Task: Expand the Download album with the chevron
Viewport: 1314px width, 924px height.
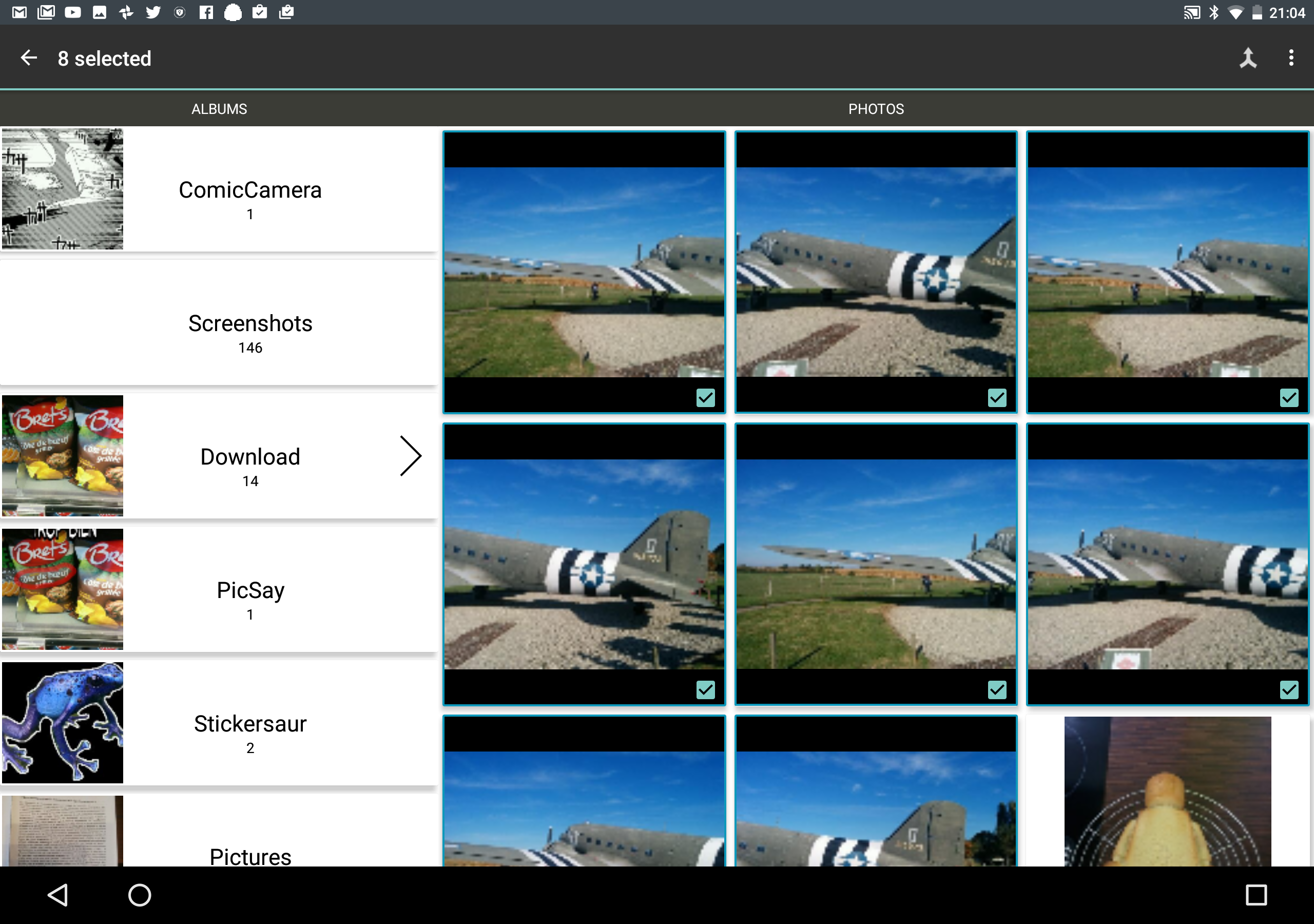Action: point(410,456)
